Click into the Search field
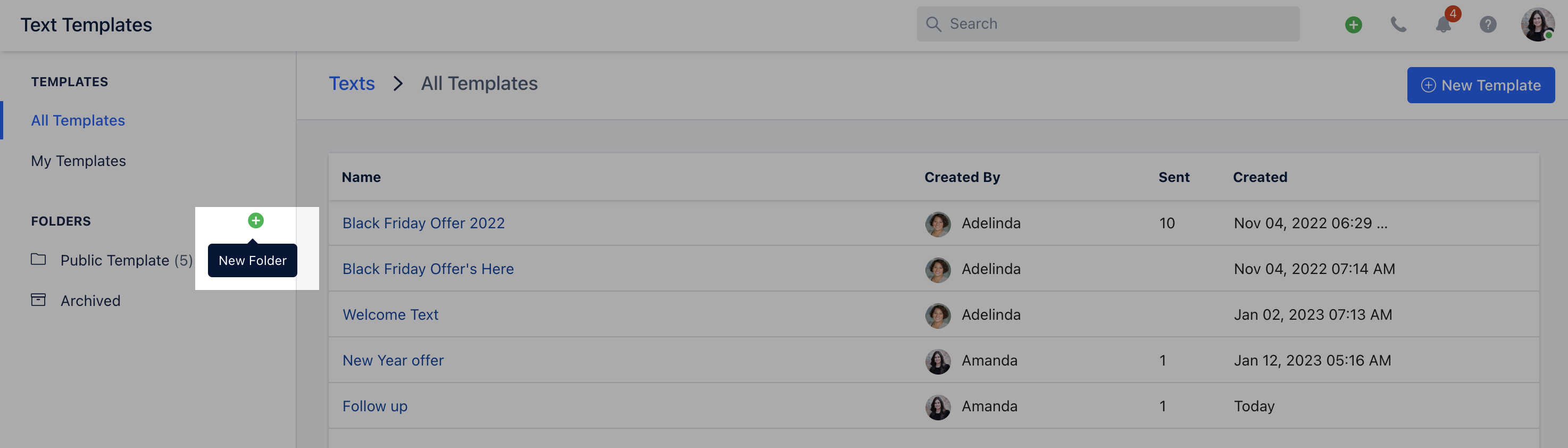 coord(1108,24)
